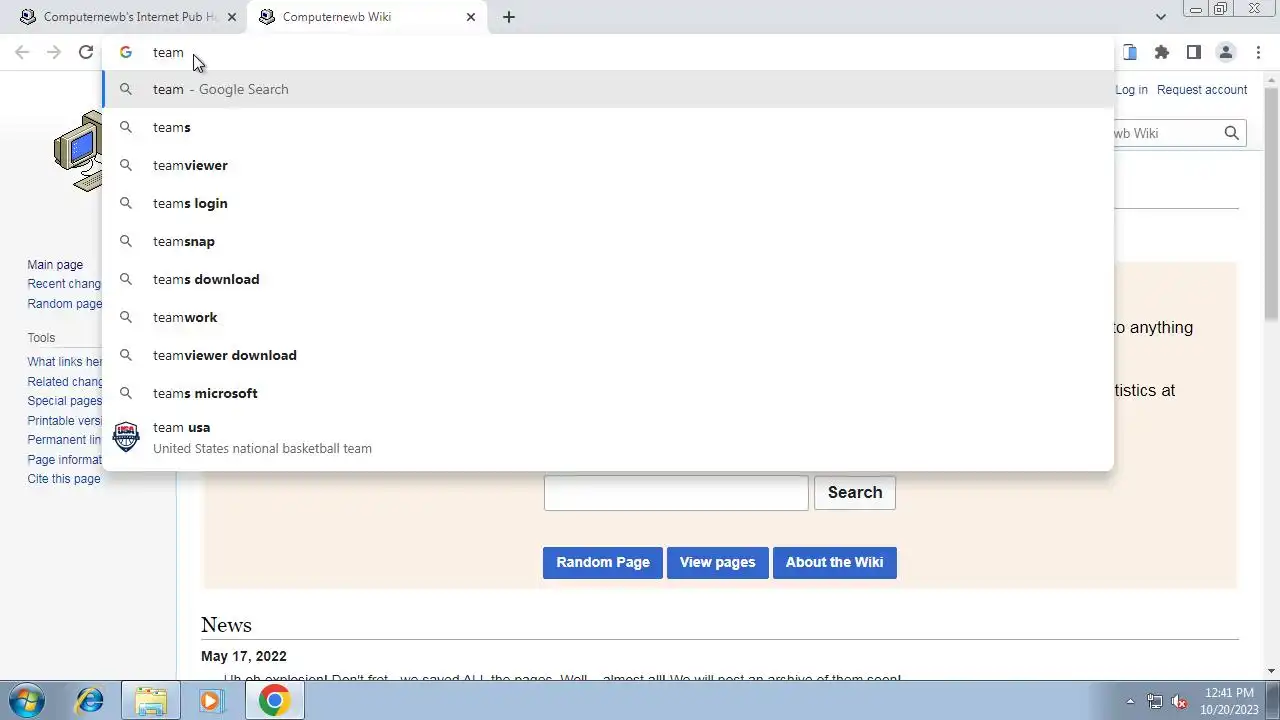This screenshot has width=1280, height=720.
Task: Click the network tray icon
Action: pos(1155,701)
